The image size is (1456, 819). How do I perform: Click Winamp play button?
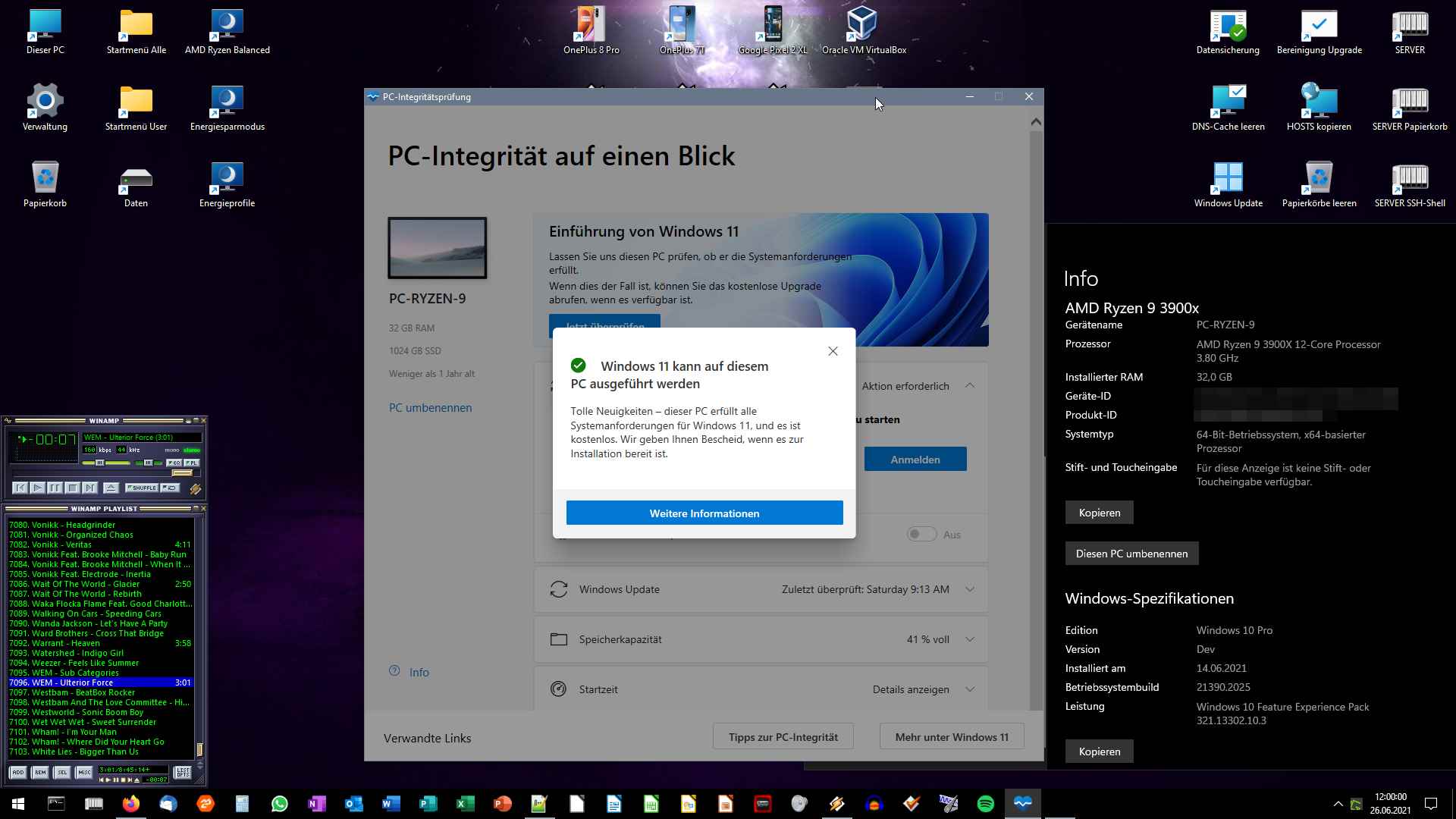point(38,488)
